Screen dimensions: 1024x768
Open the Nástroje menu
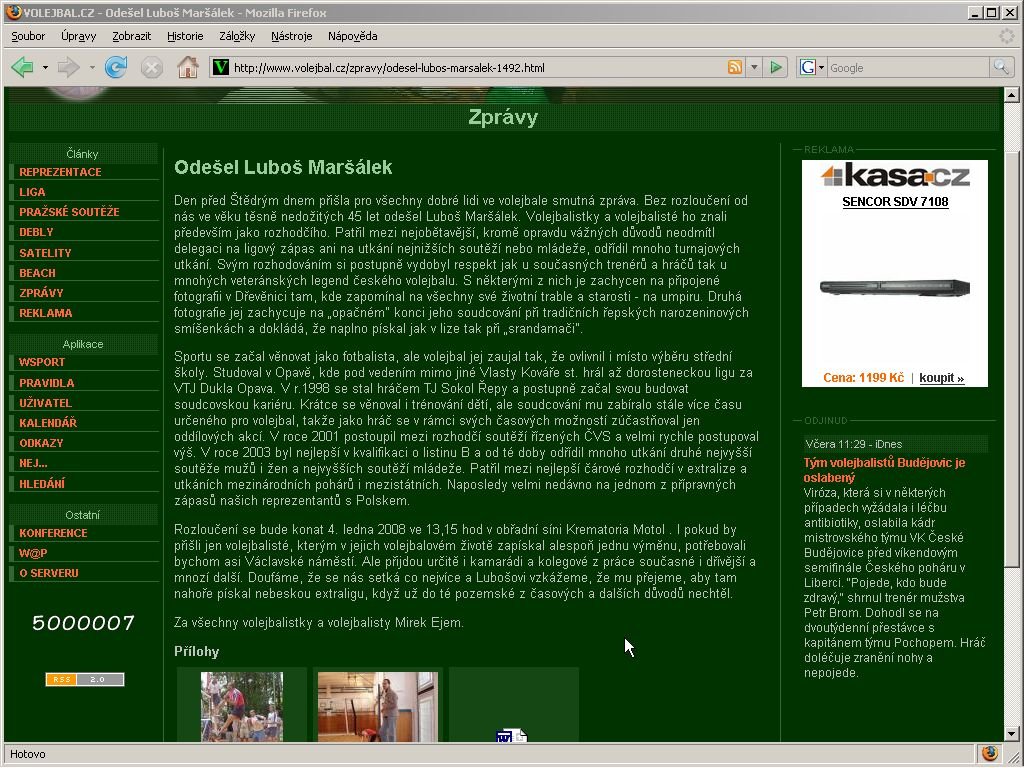(291, 36)
